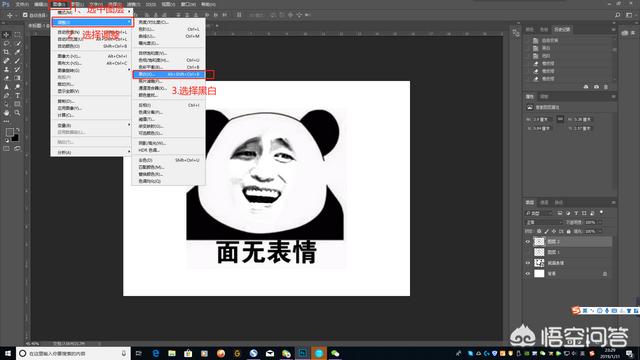Open the 文件(F) menu in menu bar
The image size is (640, 360).
tap(22, 4)
